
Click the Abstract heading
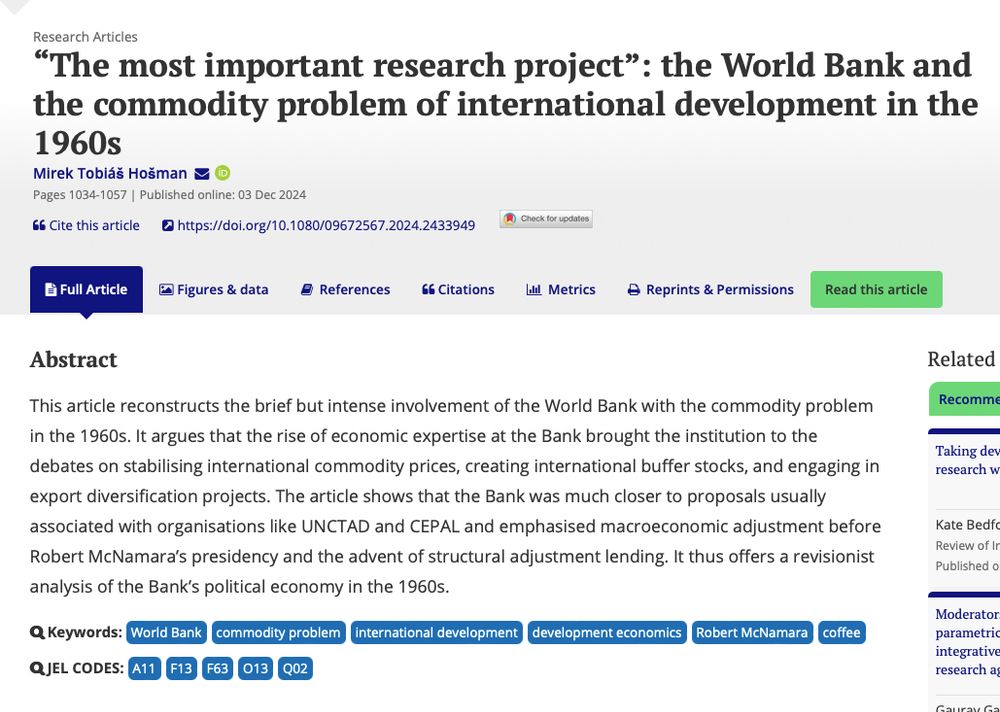[x=73, y=360]
